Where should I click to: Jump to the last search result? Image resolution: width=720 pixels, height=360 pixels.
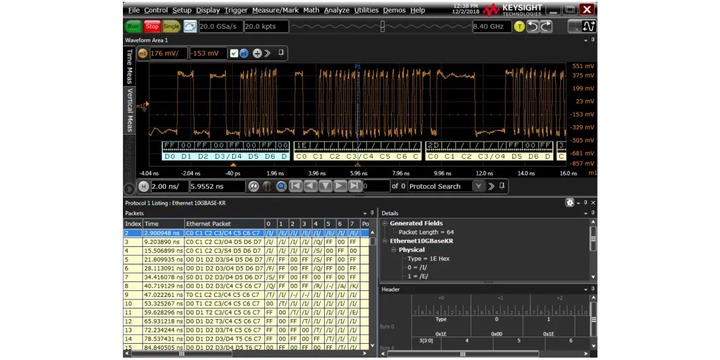(x=354, y=186)
